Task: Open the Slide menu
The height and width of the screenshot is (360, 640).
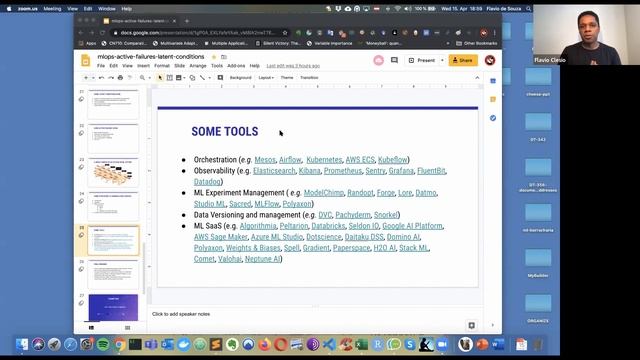Action: pyautogui.click(x=180, y=66)
